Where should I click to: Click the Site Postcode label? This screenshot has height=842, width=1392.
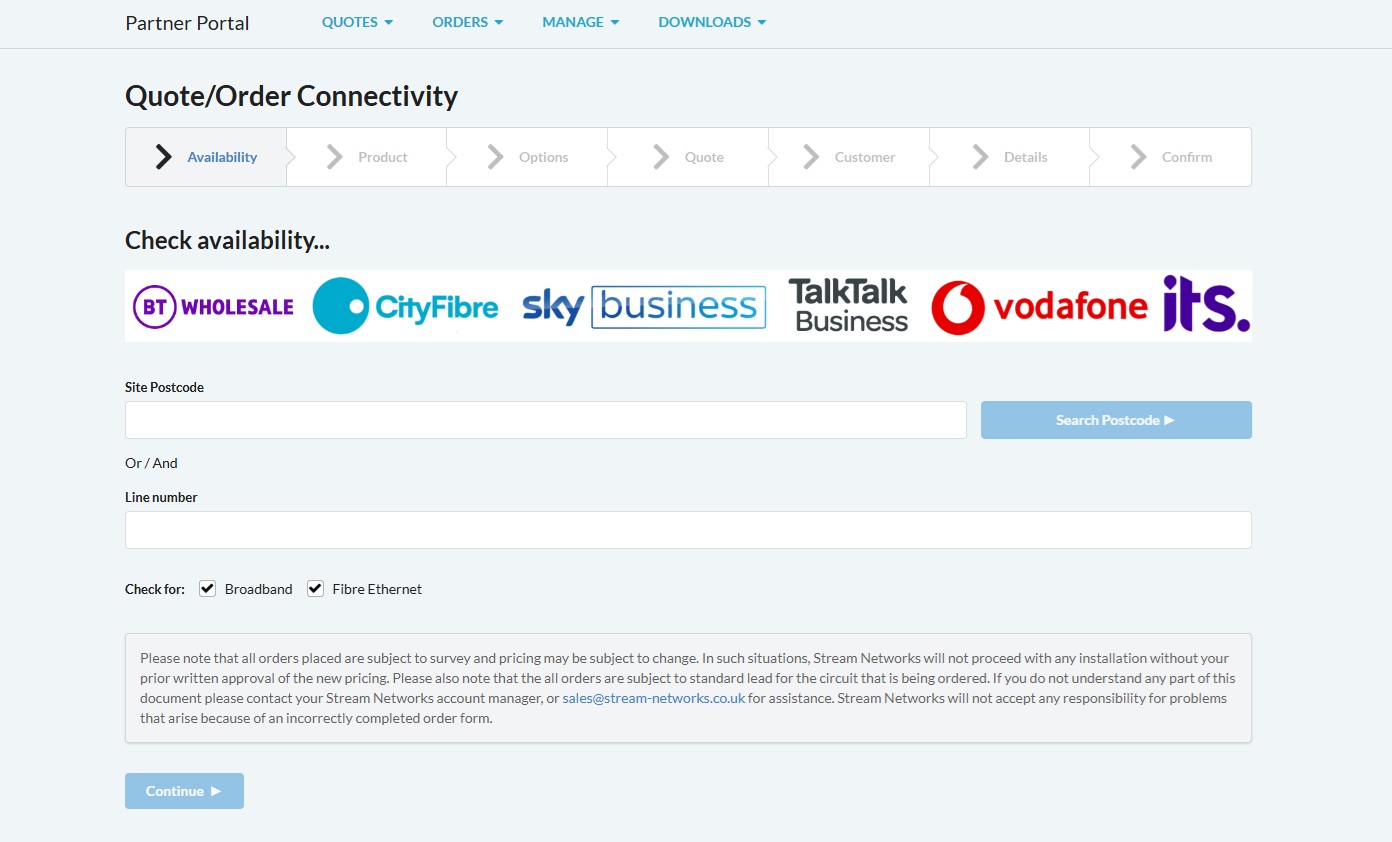[x=164, y=387]
